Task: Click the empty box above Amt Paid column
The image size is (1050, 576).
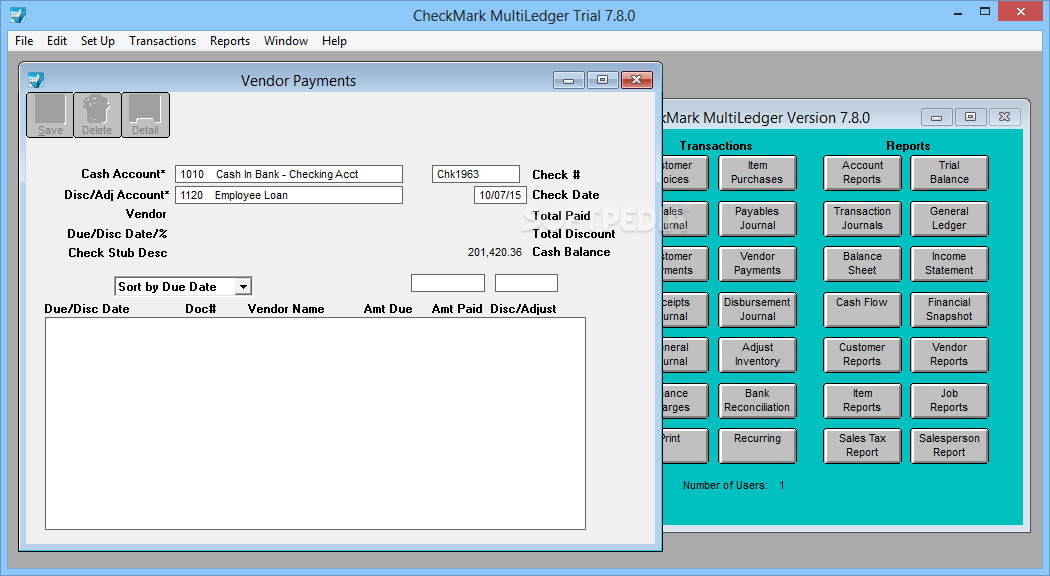Action: (448, 283)
